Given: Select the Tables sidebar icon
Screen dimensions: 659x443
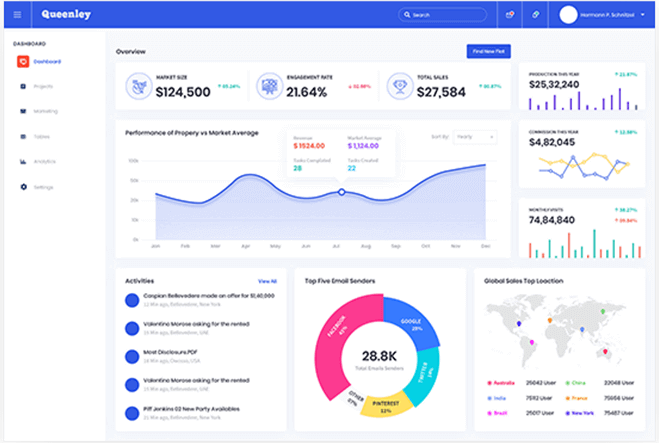Looking at the screenshot, I should [22, 136].
